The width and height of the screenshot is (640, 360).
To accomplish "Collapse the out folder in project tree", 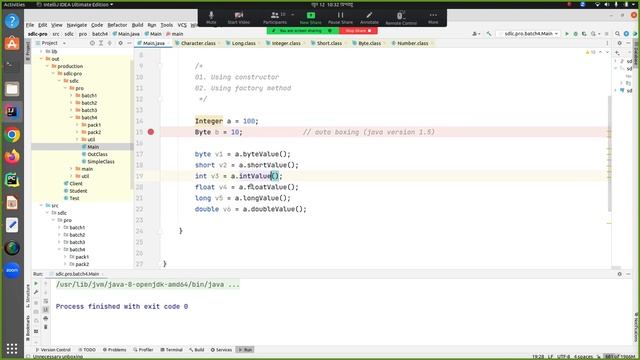I will point(42,59).
